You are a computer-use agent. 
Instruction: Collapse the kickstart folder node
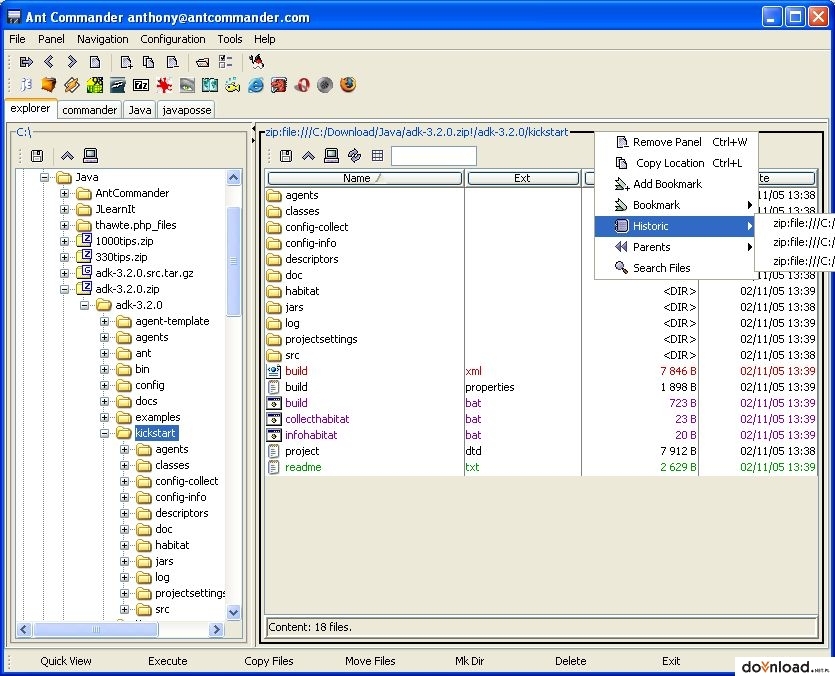[x=104, y=433]
